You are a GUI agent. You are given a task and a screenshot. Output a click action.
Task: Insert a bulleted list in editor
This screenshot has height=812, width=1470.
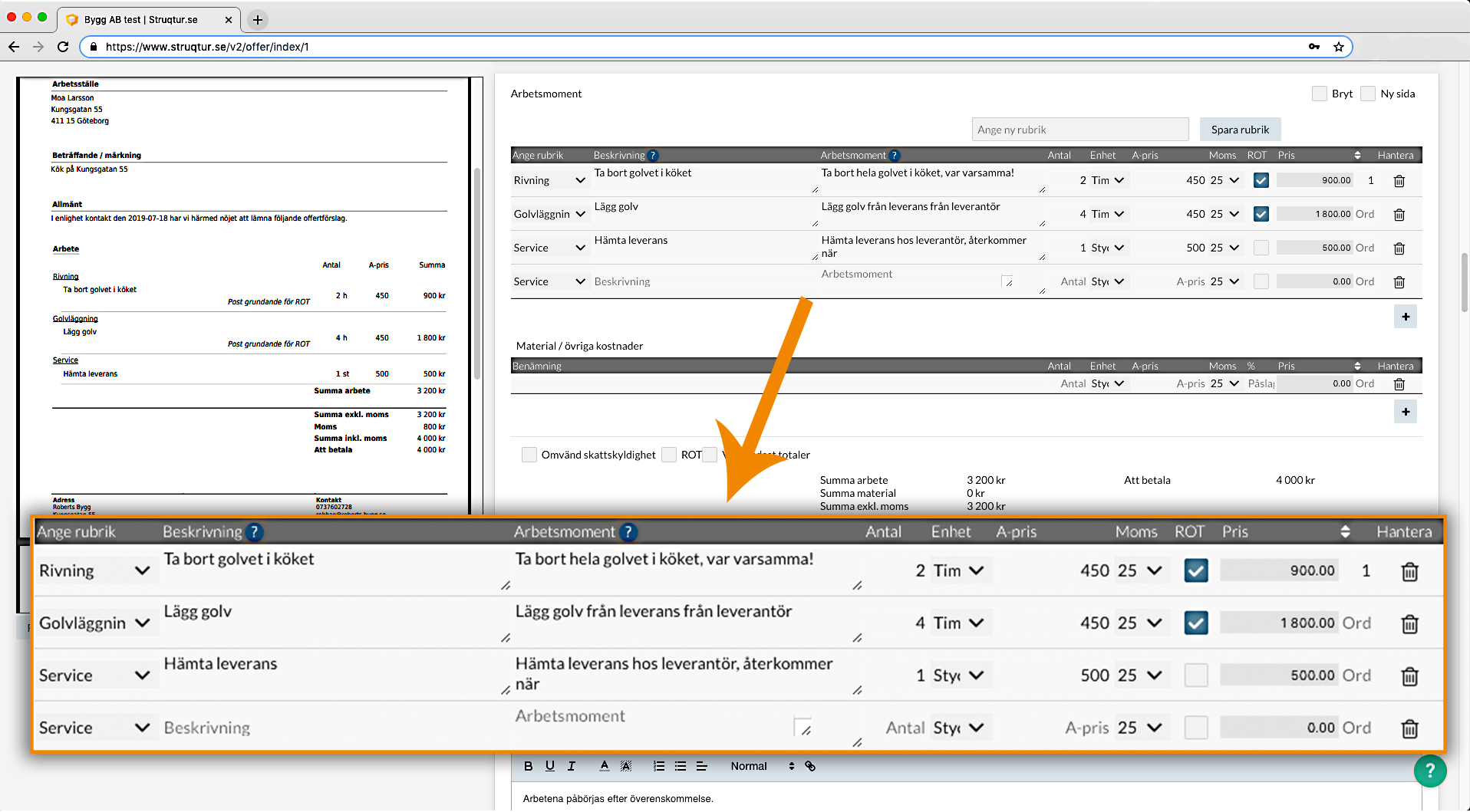click(x=680, y=766)
